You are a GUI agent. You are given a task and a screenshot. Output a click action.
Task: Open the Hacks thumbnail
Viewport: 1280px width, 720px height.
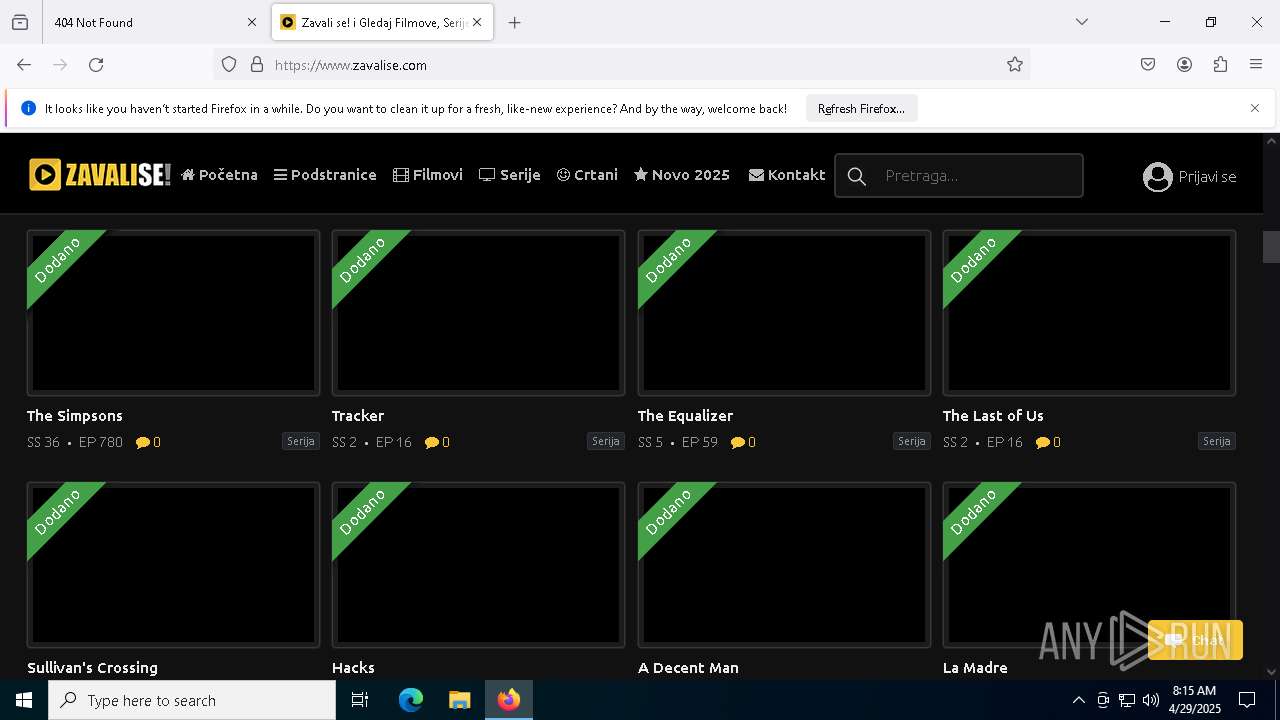478,565
